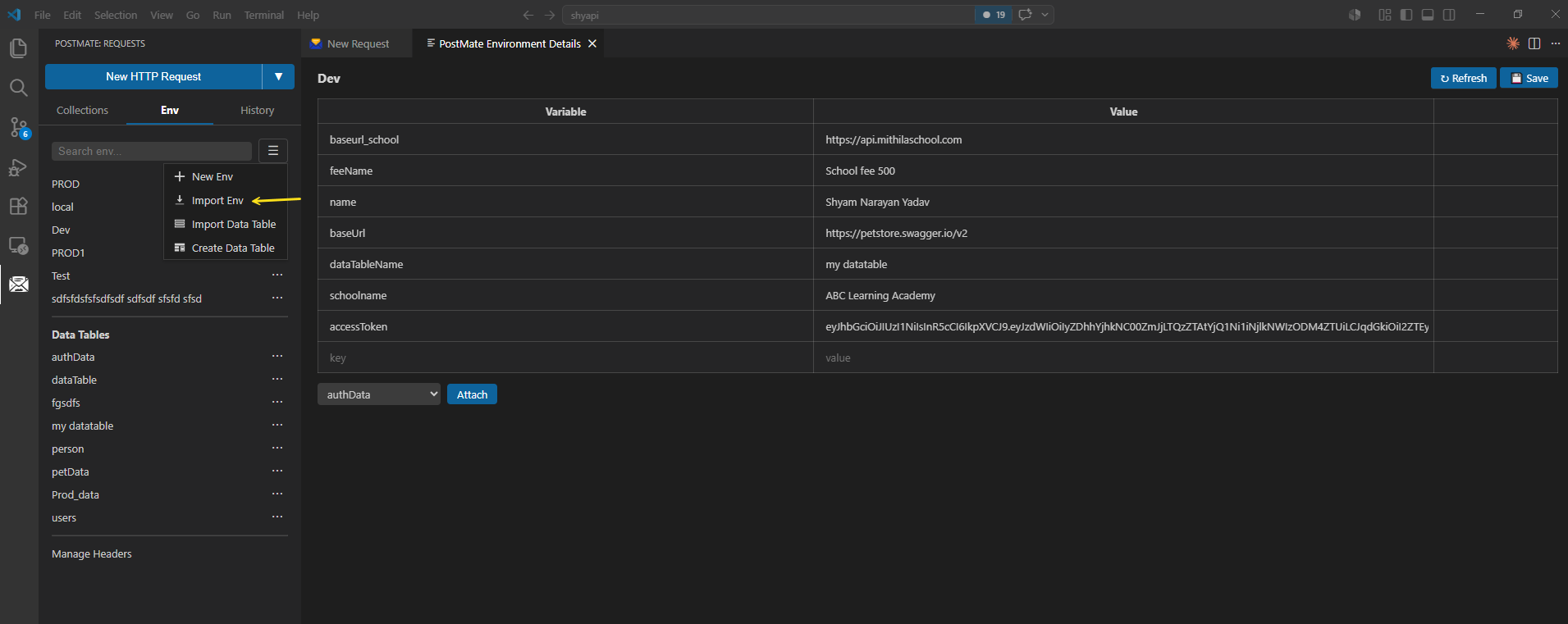Click the accessToken variable cell
The image size is (1568, 624).
(565, 326)
